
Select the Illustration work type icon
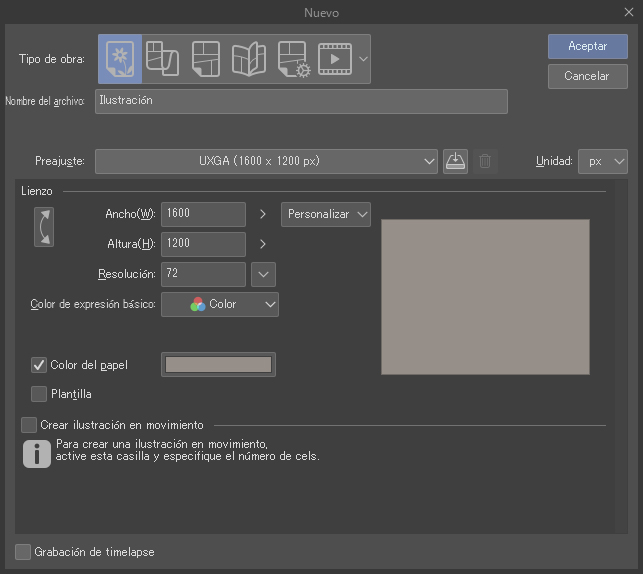(x=120, y=59)
